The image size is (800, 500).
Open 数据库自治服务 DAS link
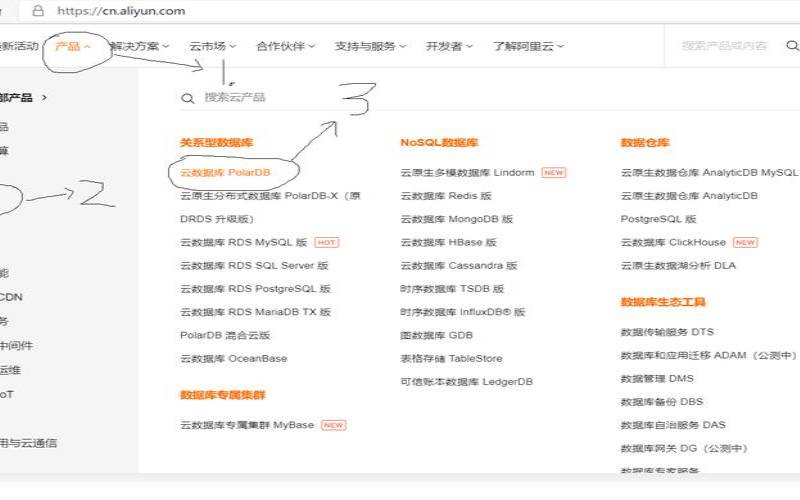tap(673, 425)
